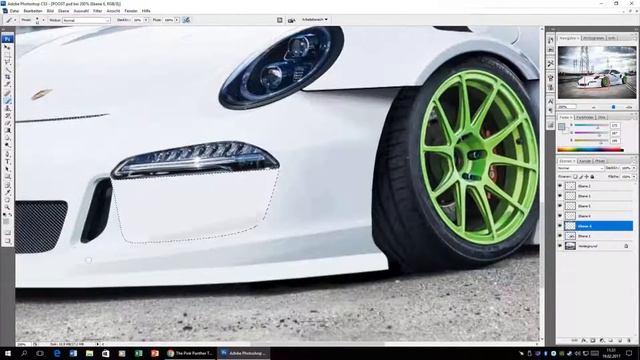Open the Fläche fill arrow
This screenshot has height=360, width=640.
[633, 177]
